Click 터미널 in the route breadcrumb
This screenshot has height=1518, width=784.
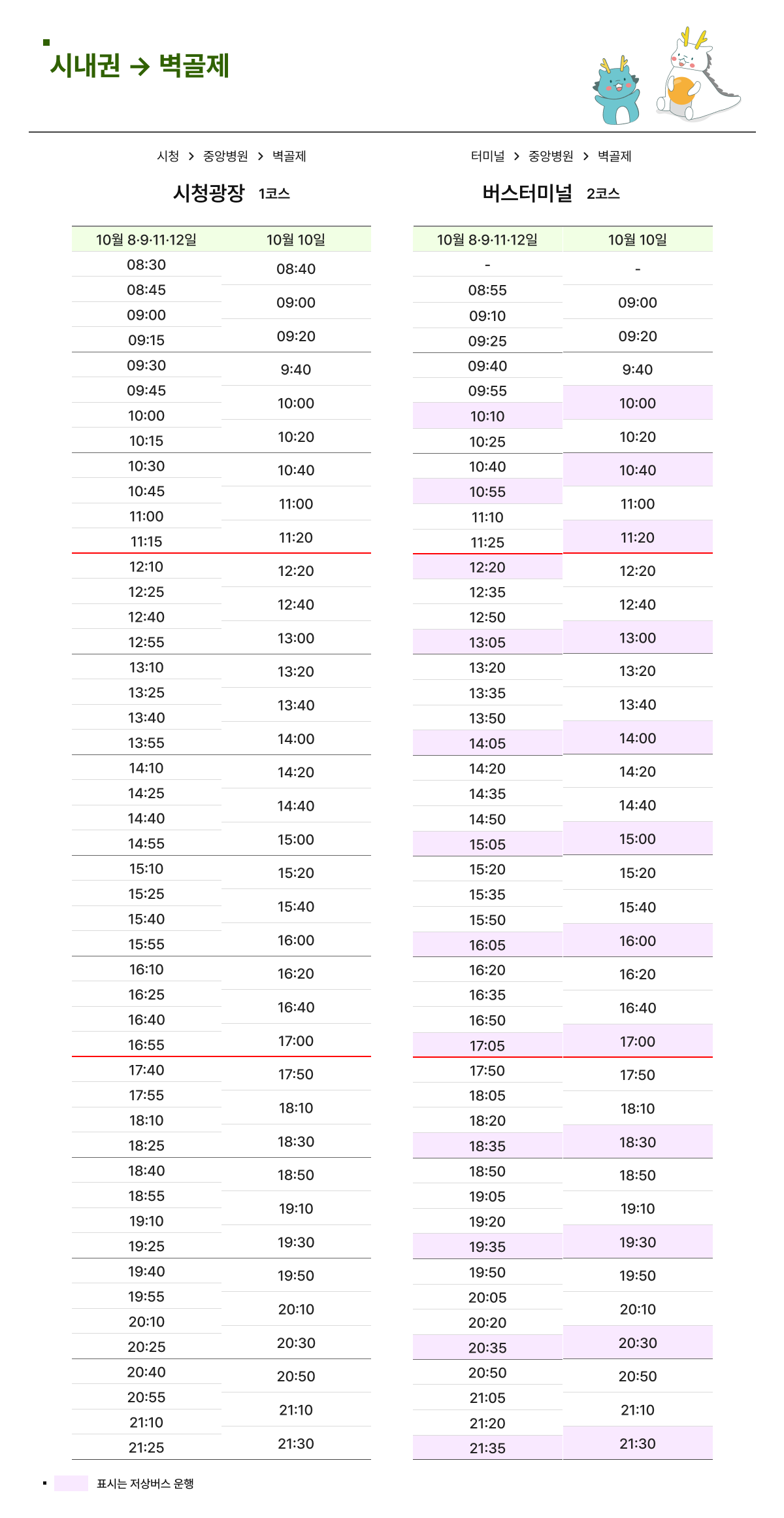487,156
